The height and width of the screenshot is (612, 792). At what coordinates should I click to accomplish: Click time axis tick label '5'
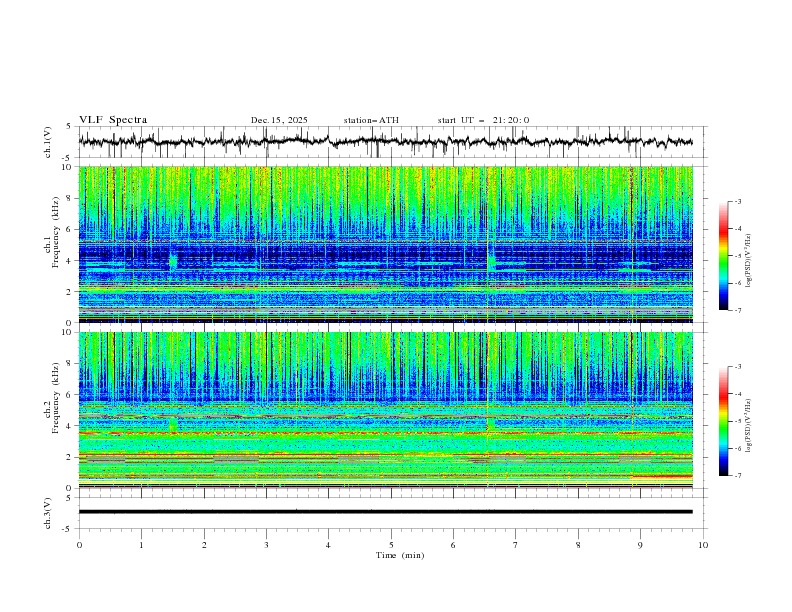(391, 545)
